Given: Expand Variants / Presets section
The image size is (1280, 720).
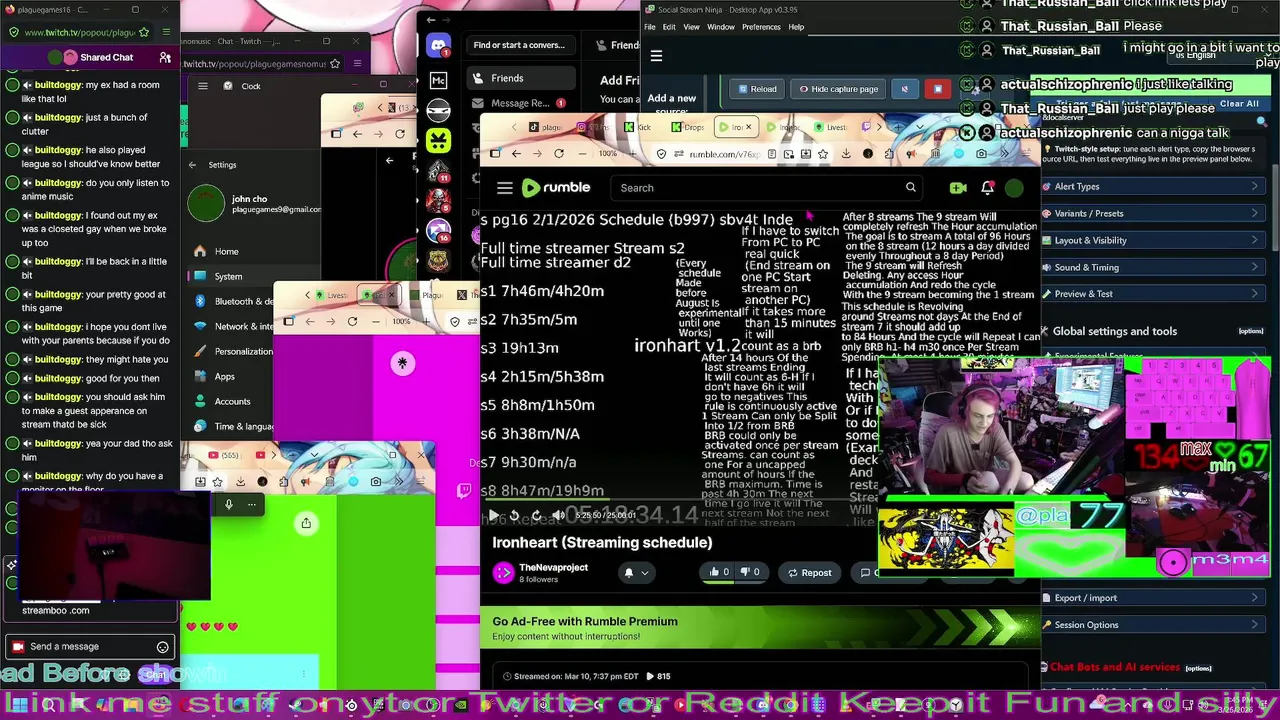Looking at the screenshot, I should [x=1153, y=213].
